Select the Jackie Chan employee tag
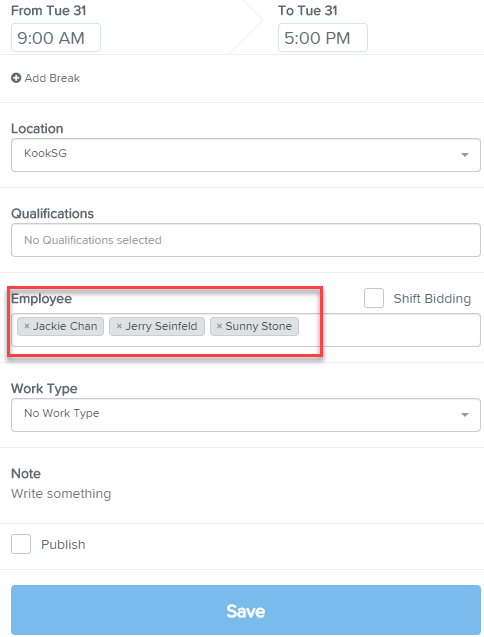The image size is (484, 637). 61,326
